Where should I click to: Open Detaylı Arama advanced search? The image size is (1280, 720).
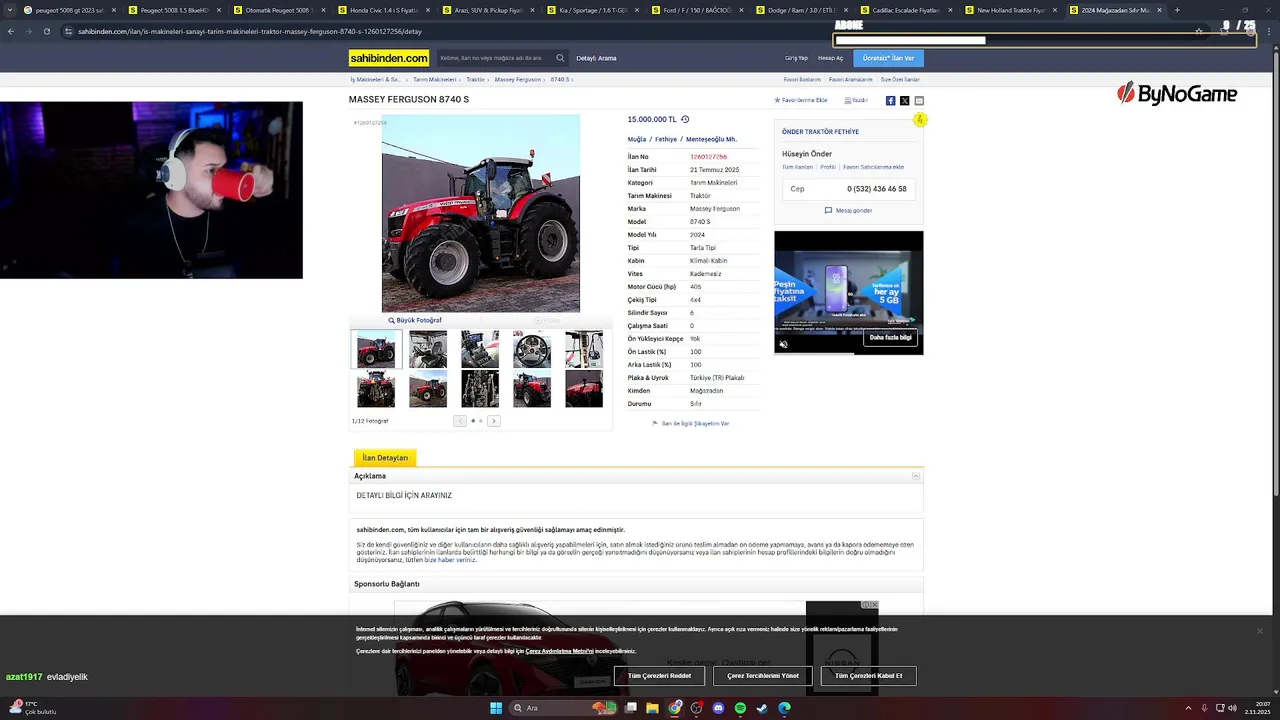596,58
